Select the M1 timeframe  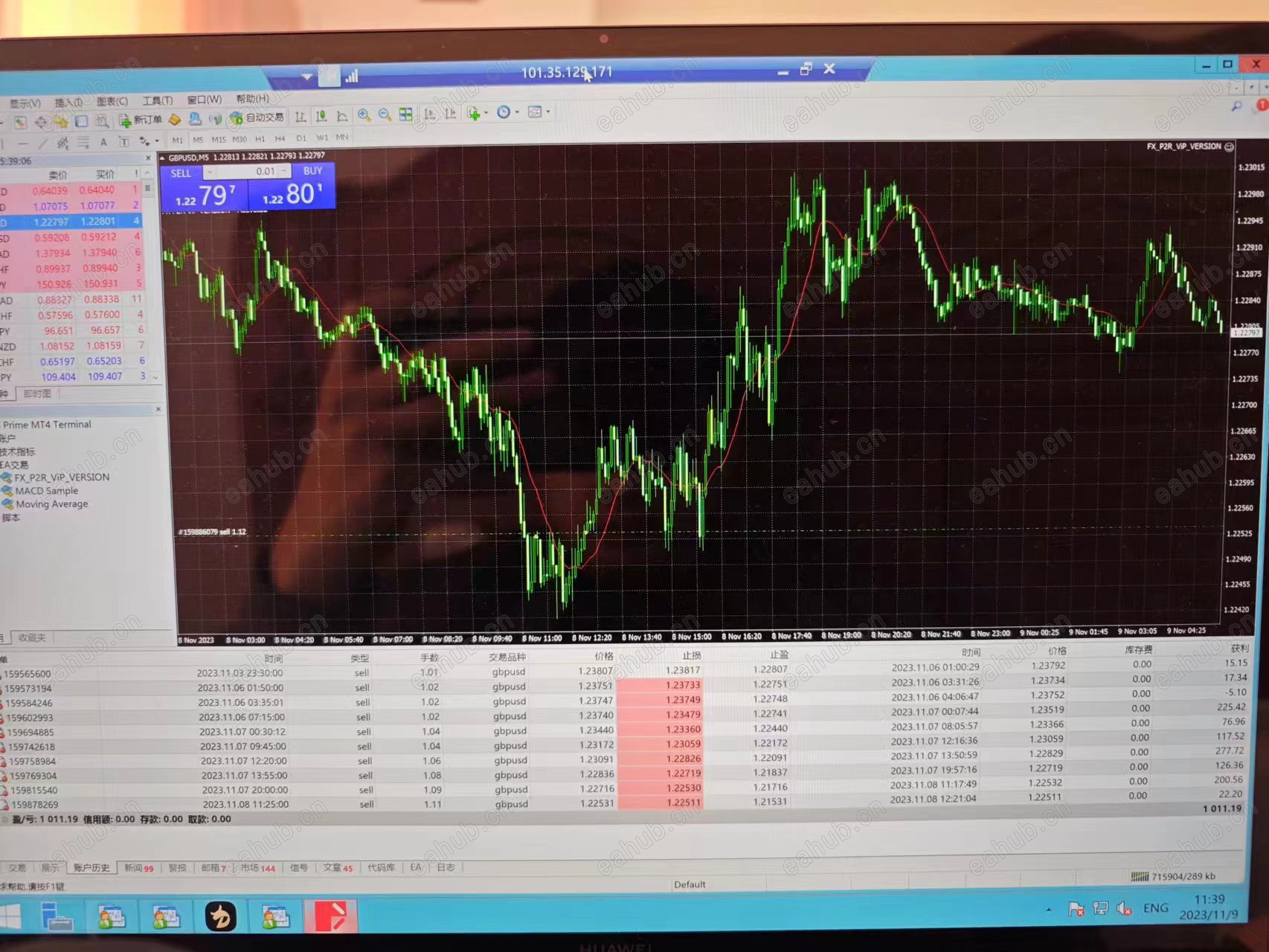coord(177,140)
